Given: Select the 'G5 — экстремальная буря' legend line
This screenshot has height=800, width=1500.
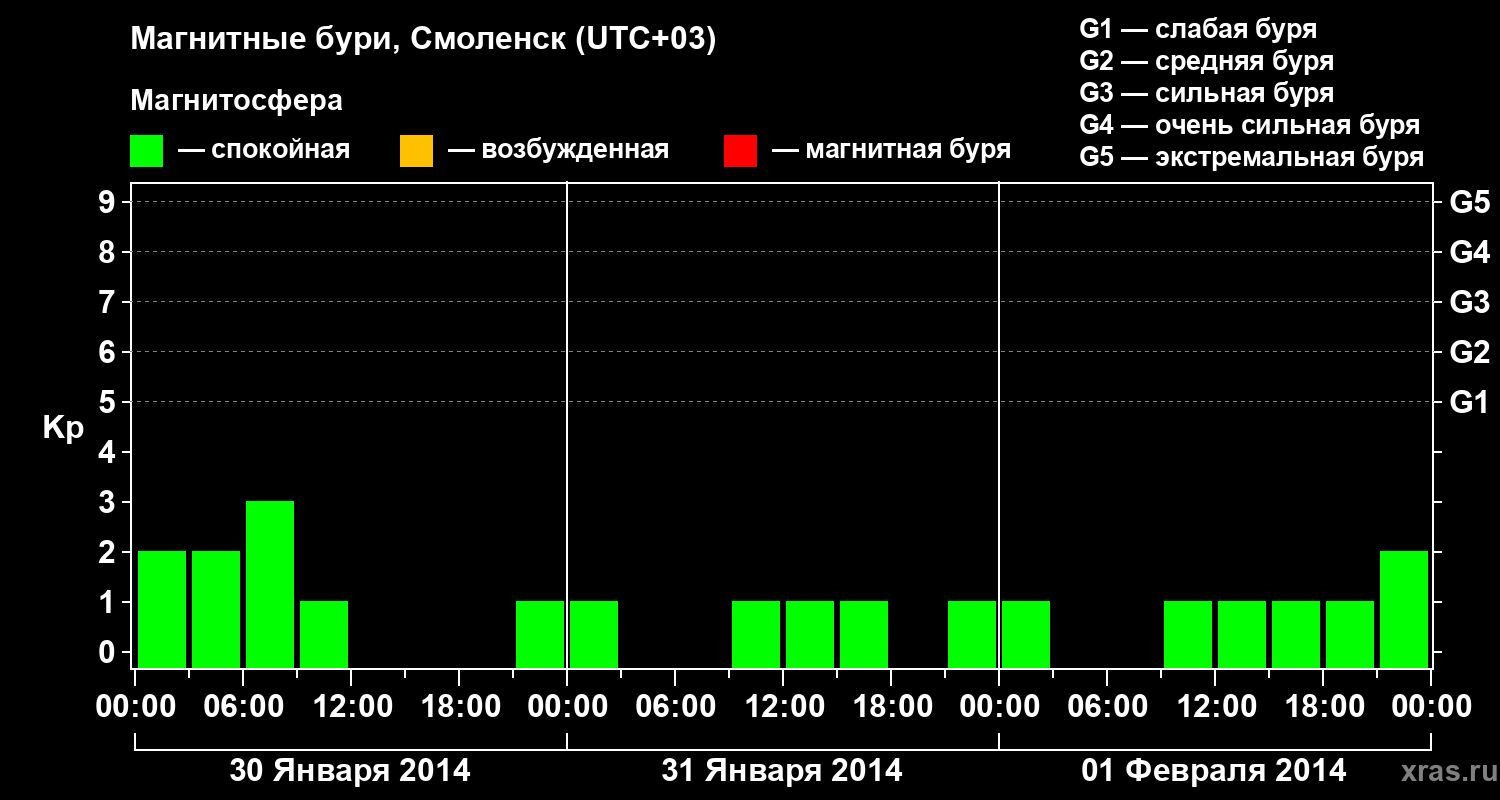Looking at the screenshot, I should (x=1251, y=157).
